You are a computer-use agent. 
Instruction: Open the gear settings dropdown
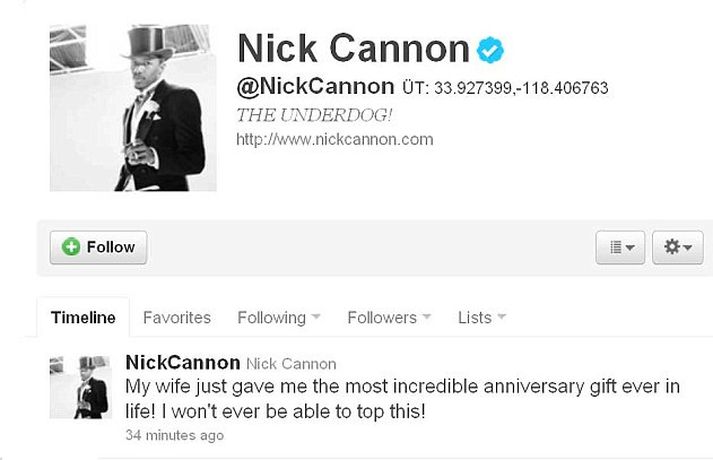tap(678, 247)
